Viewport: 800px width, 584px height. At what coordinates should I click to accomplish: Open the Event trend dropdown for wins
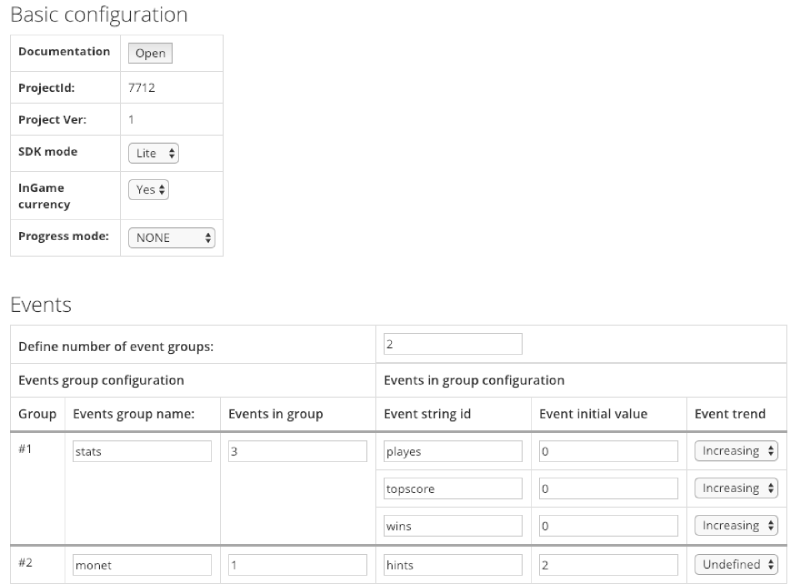(x=736, y=525)
